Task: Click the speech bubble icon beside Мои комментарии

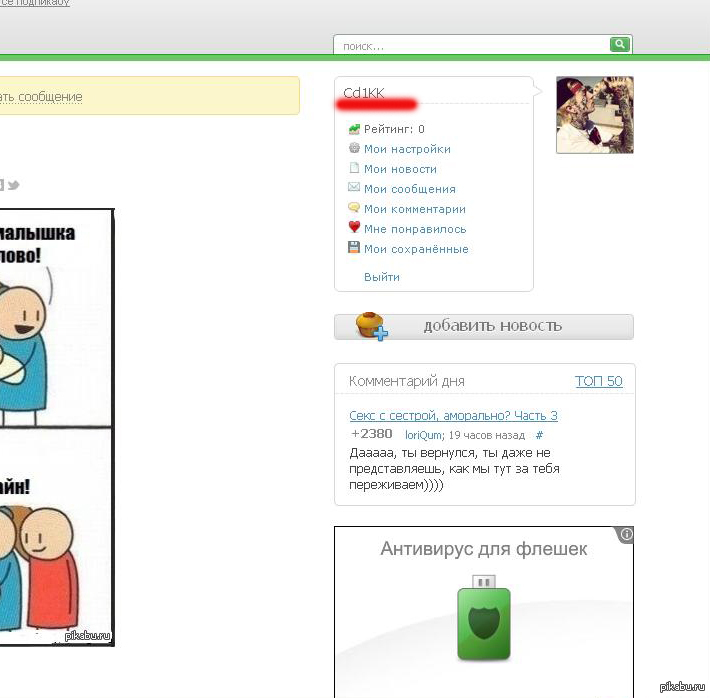Action: click(x=354, y=208)
